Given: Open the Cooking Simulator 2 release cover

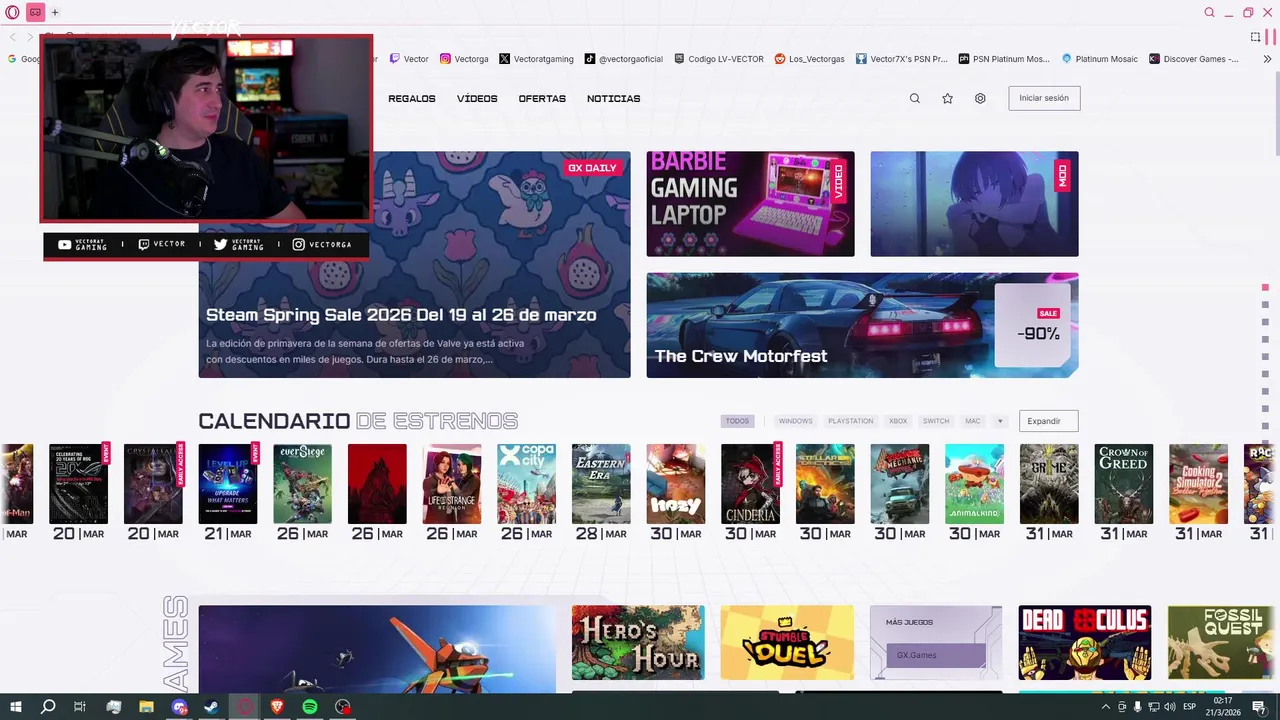Looking at the screenshot, I should 1198,484.
